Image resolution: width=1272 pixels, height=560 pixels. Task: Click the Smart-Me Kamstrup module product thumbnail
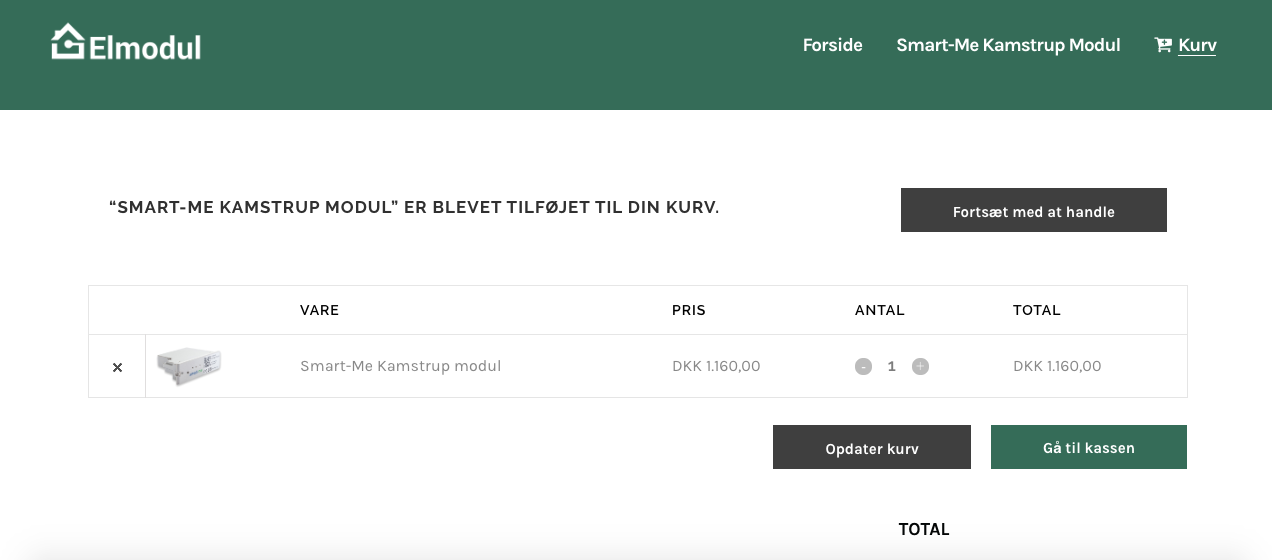189,365
